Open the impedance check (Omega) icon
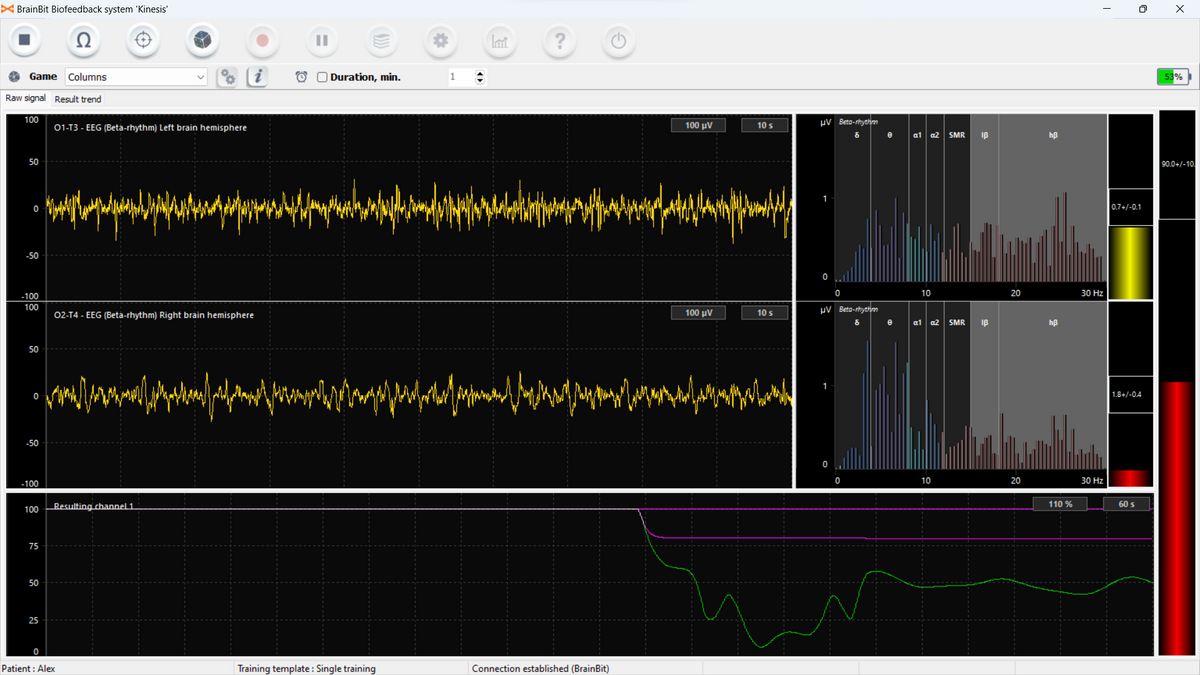1200x675 pixels. pos(84,40)
